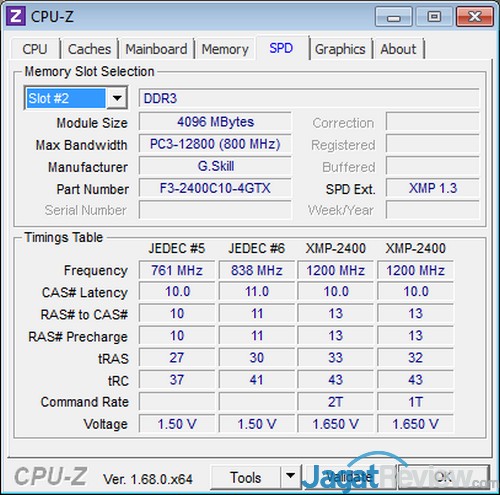The height and width of the screenshot is (495, 500).
Task: Open the Graphics tab
Action: click(340, 49)
